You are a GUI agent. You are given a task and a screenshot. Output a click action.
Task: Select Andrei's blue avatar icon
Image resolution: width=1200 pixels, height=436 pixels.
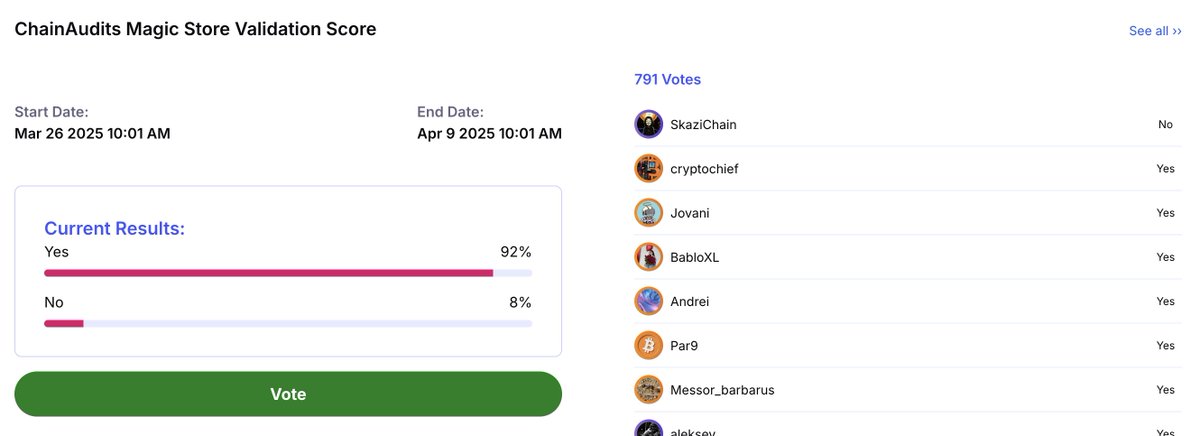[x=649, y=301]
